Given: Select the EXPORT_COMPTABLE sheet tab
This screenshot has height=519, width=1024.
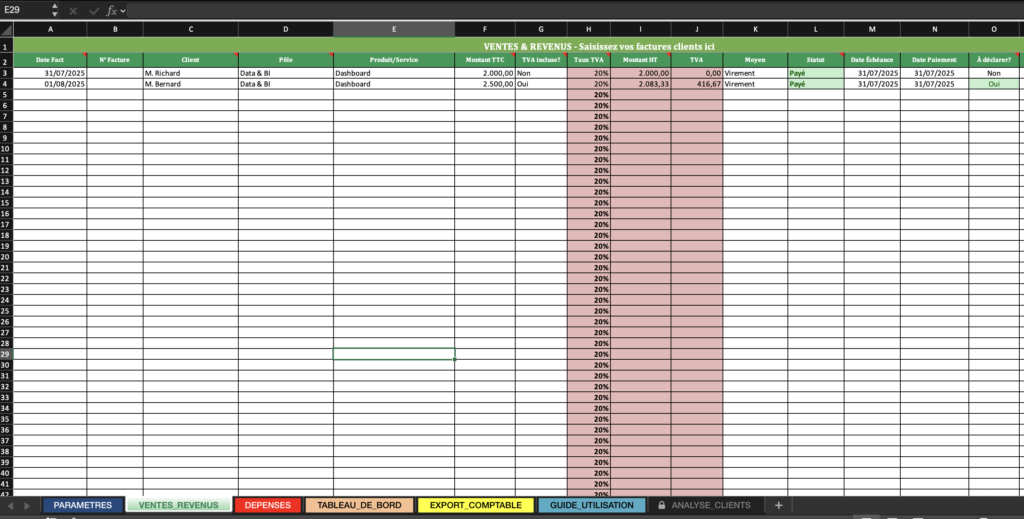Looking at the screenshot, I should (x=475, y=505).
